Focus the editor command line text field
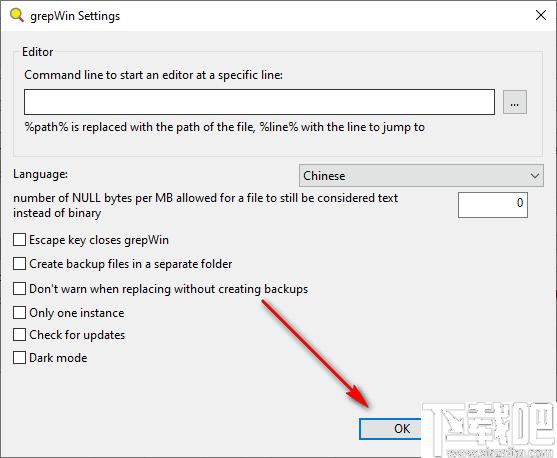 point(259,102)
